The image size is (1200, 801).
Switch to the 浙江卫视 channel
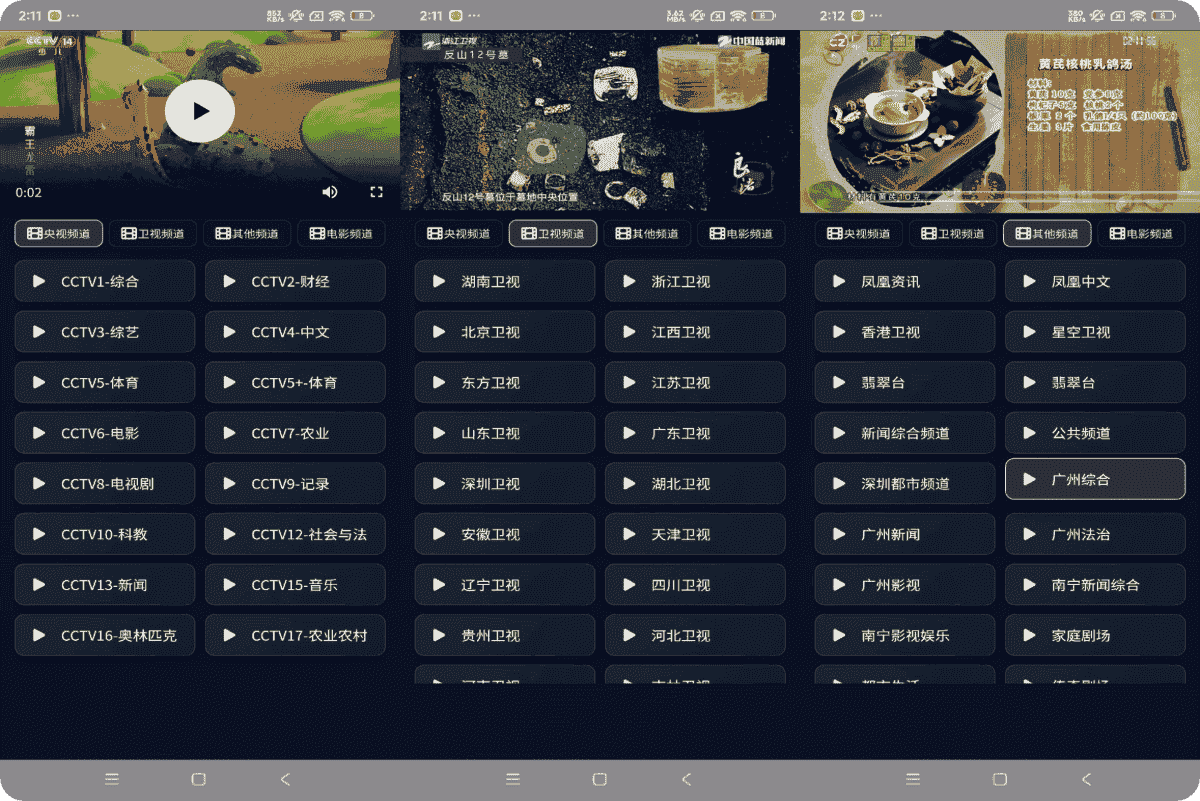tap(695, 282)
